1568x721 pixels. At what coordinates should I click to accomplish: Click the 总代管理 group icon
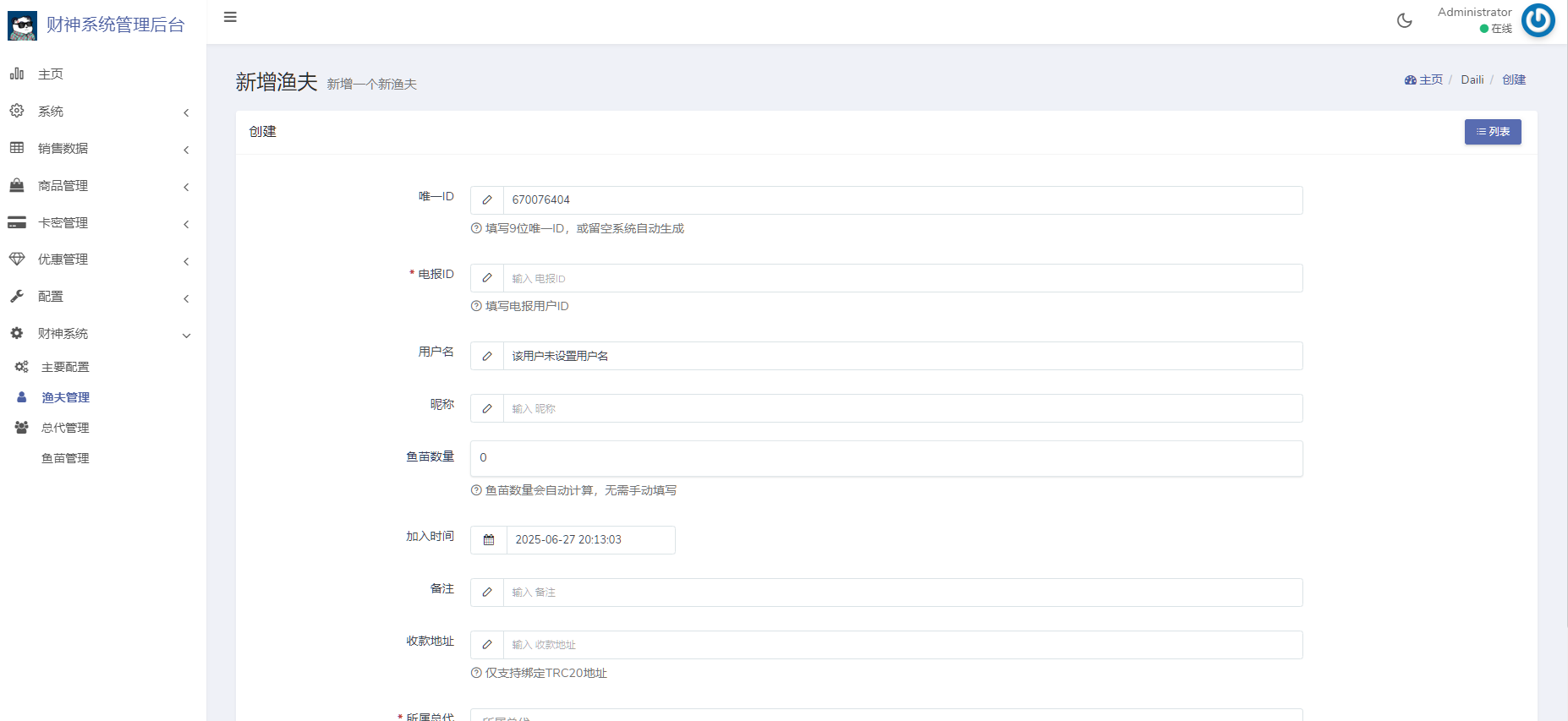coord(22,428)
